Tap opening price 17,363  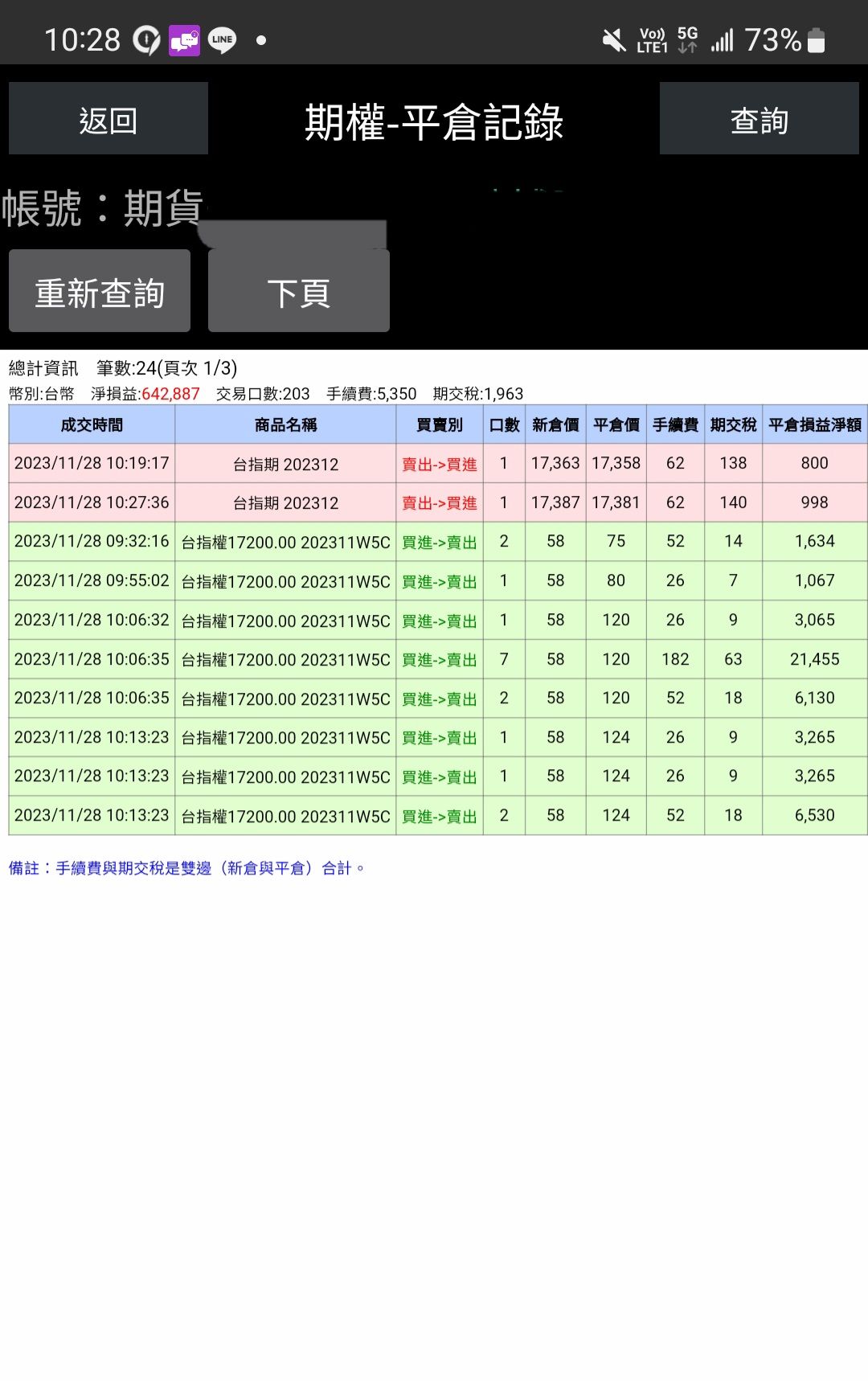(555, 463)
